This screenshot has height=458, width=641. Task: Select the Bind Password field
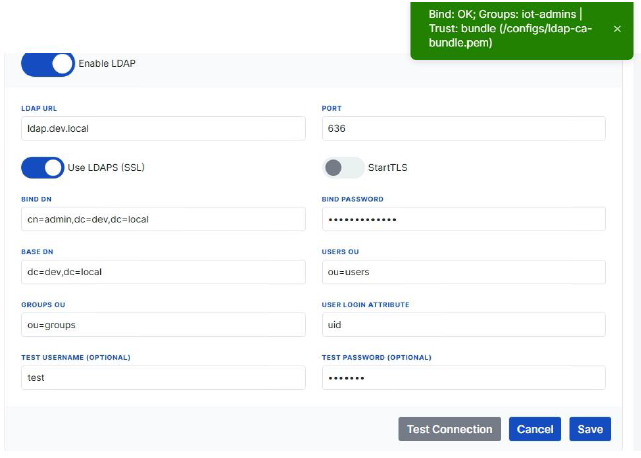[464, 219]
